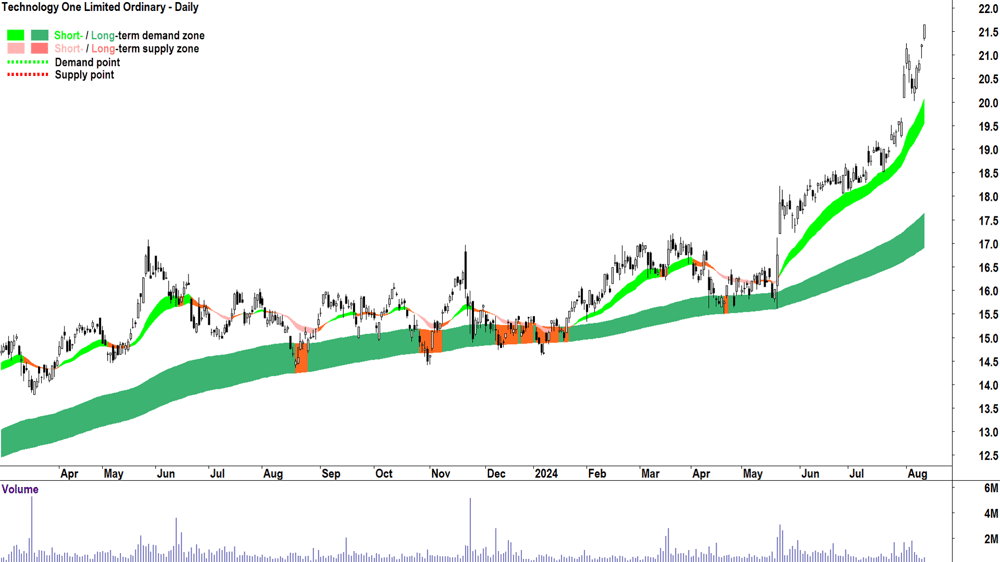Click the 16.5 price axis label
This screenshot has height=562, width=1000.
point(988,268)
